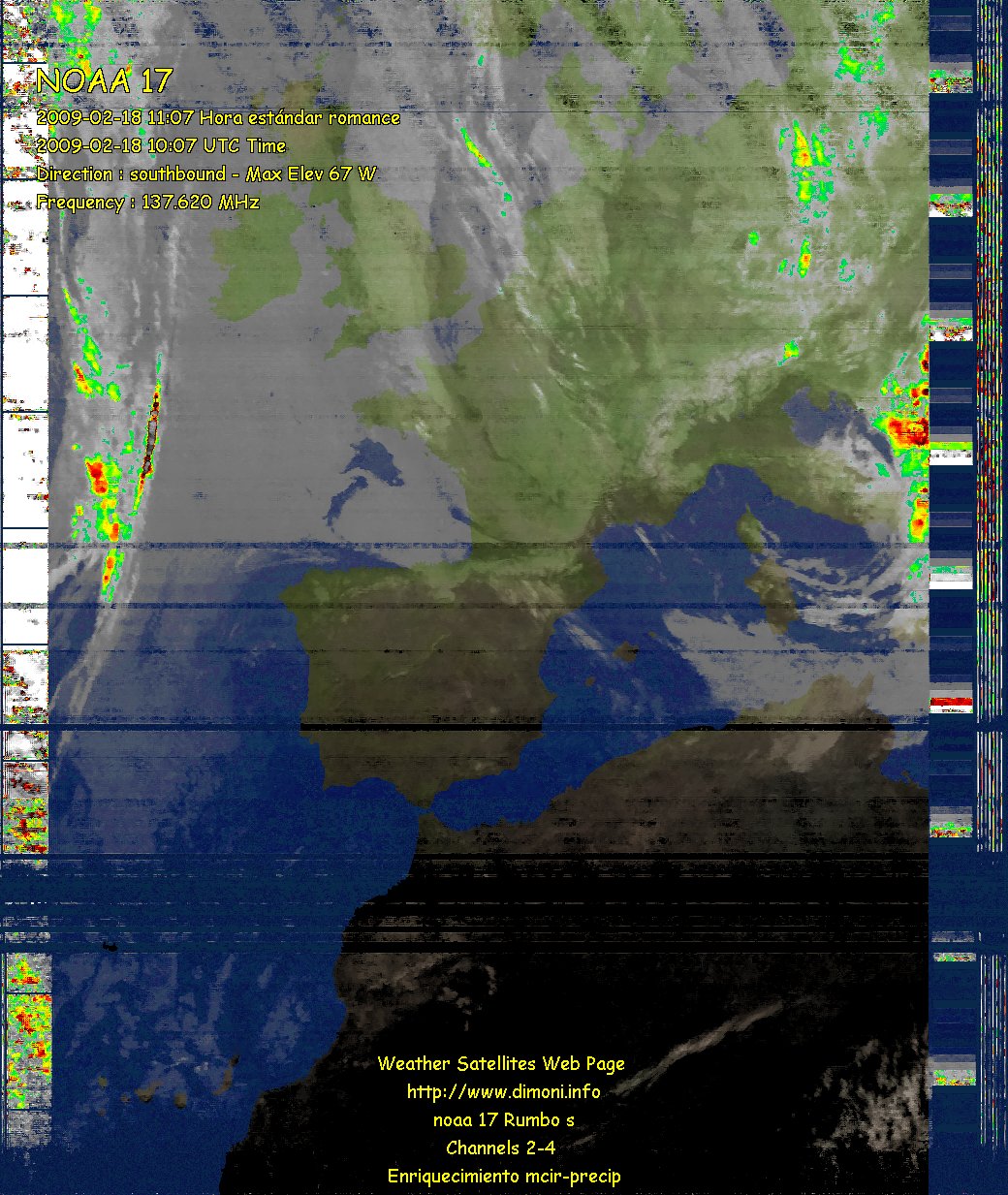Select the "Hora estándar romance" timestamp line
1008x1195 pixels.
(x=218, y=117)
